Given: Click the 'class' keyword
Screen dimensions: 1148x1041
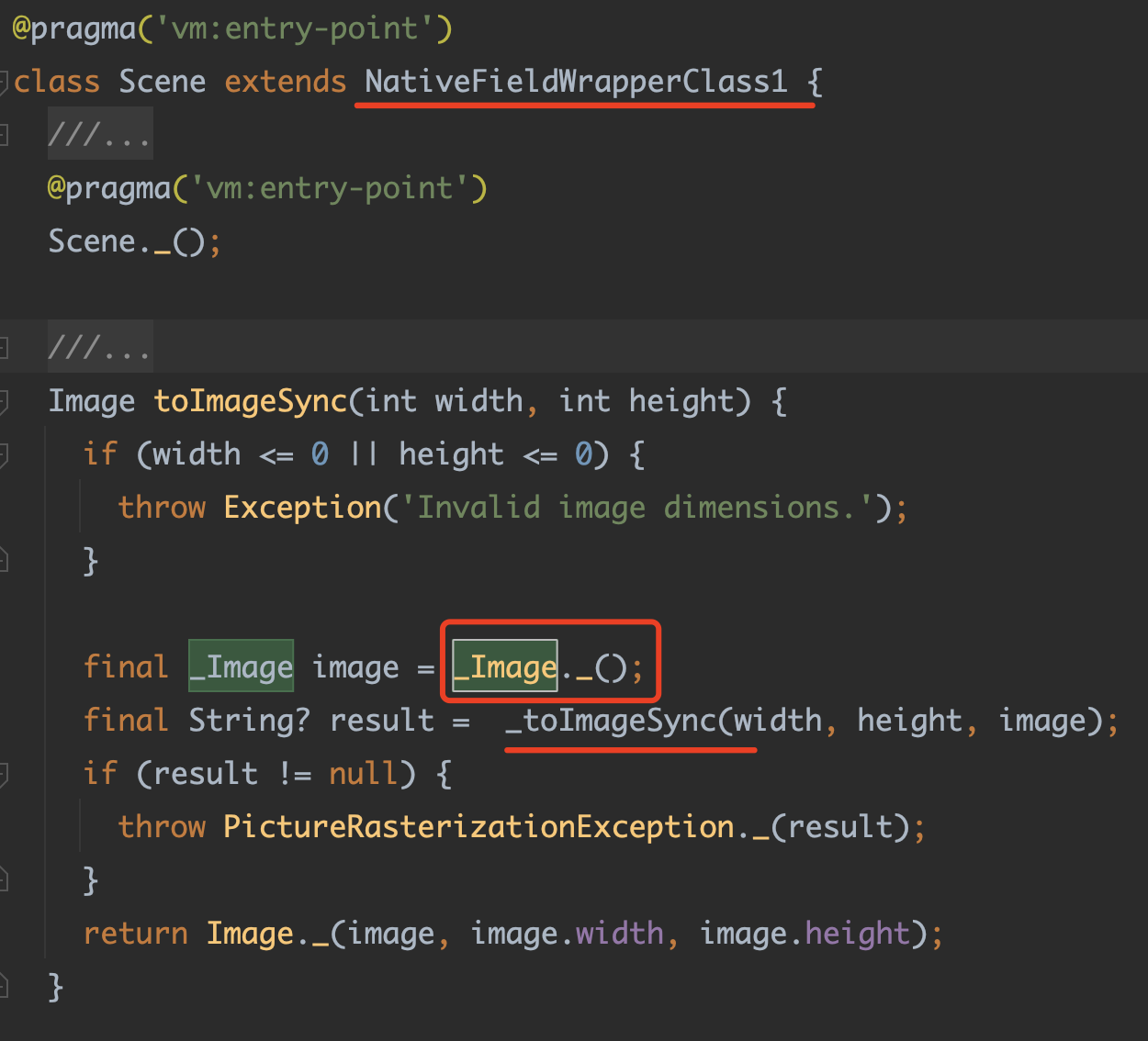Looking at the screenshot, I should tap(57, 82).
